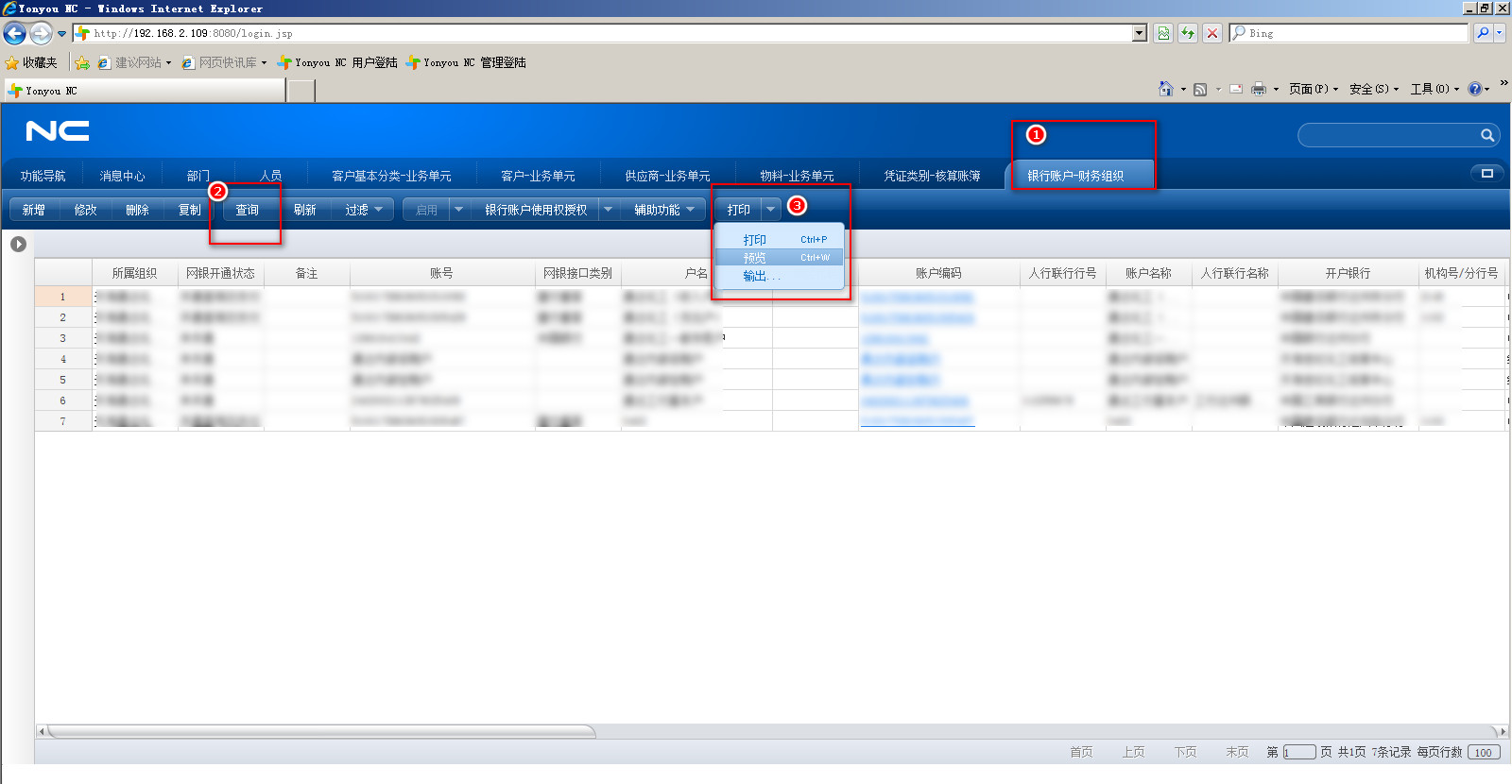Switch to the 消息中心 tab
The image size is (1512, 784).
[122, 176]
